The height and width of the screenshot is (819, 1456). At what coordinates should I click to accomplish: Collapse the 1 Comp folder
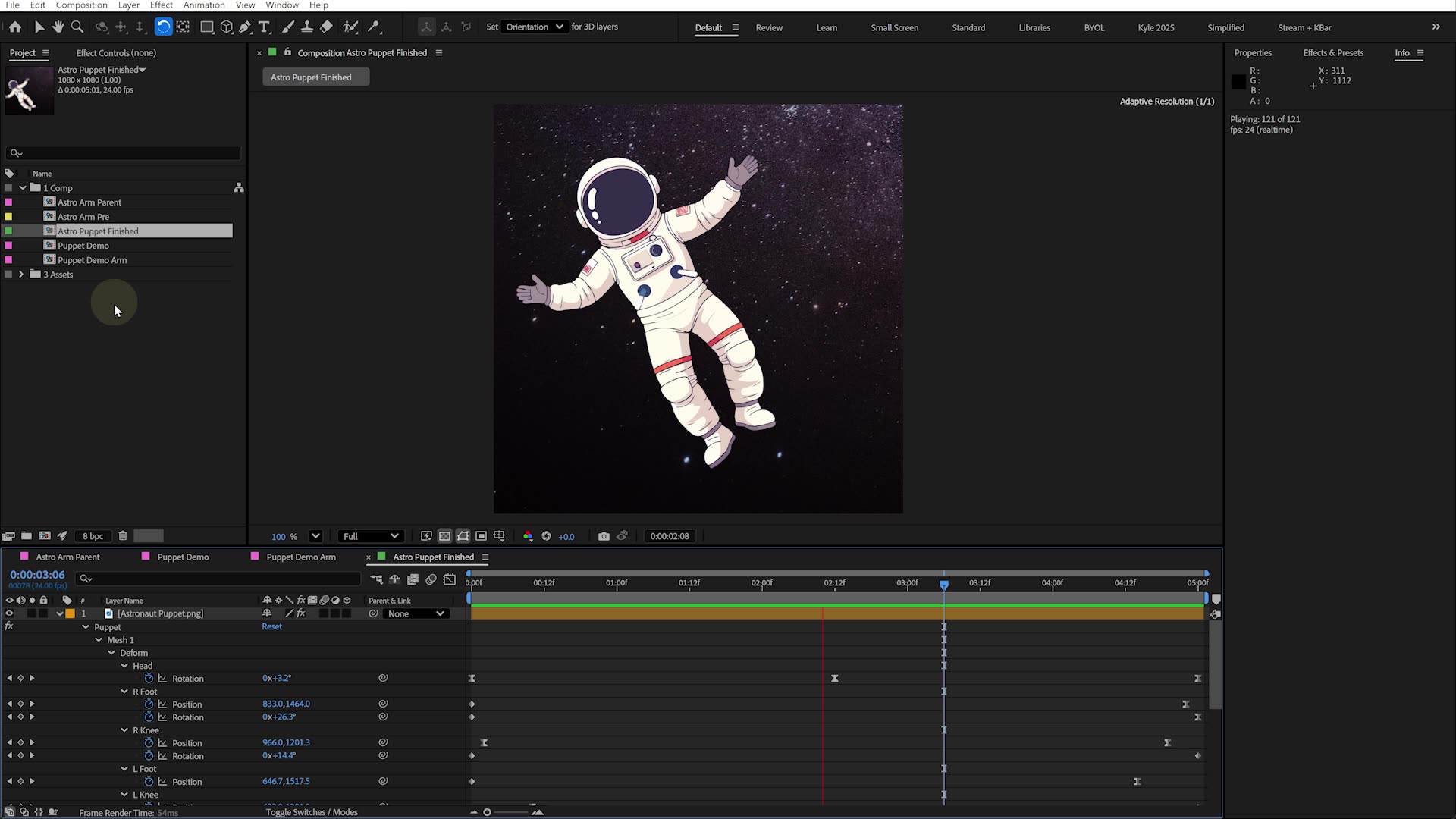click(23, 188)
